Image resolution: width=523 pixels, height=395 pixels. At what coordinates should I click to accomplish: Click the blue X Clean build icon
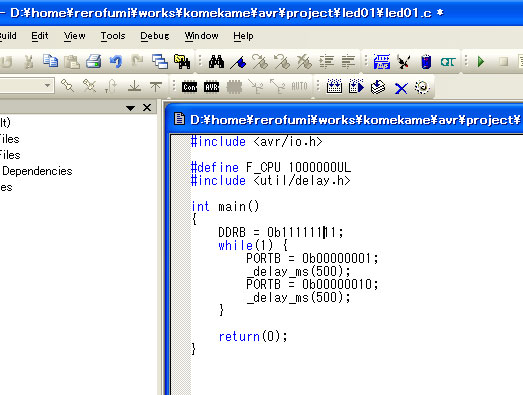point(401,89)
